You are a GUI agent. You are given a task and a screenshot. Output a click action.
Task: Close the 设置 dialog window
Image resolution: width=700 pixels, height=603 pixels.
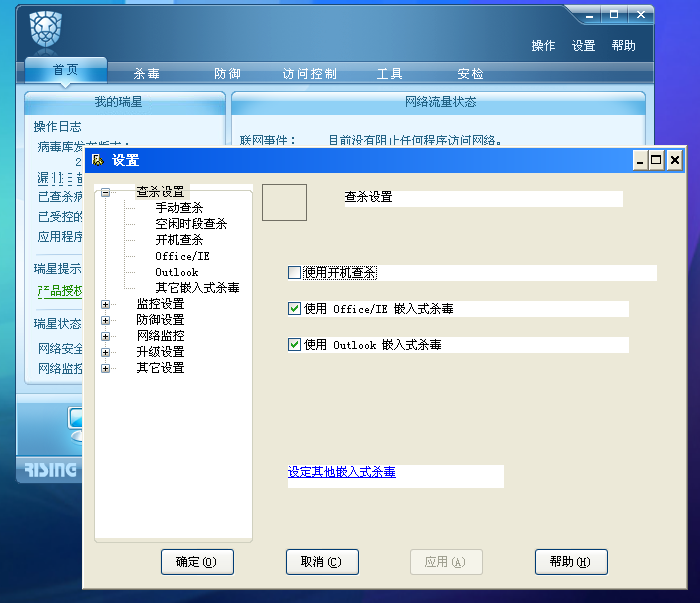(x=675, y=160)
